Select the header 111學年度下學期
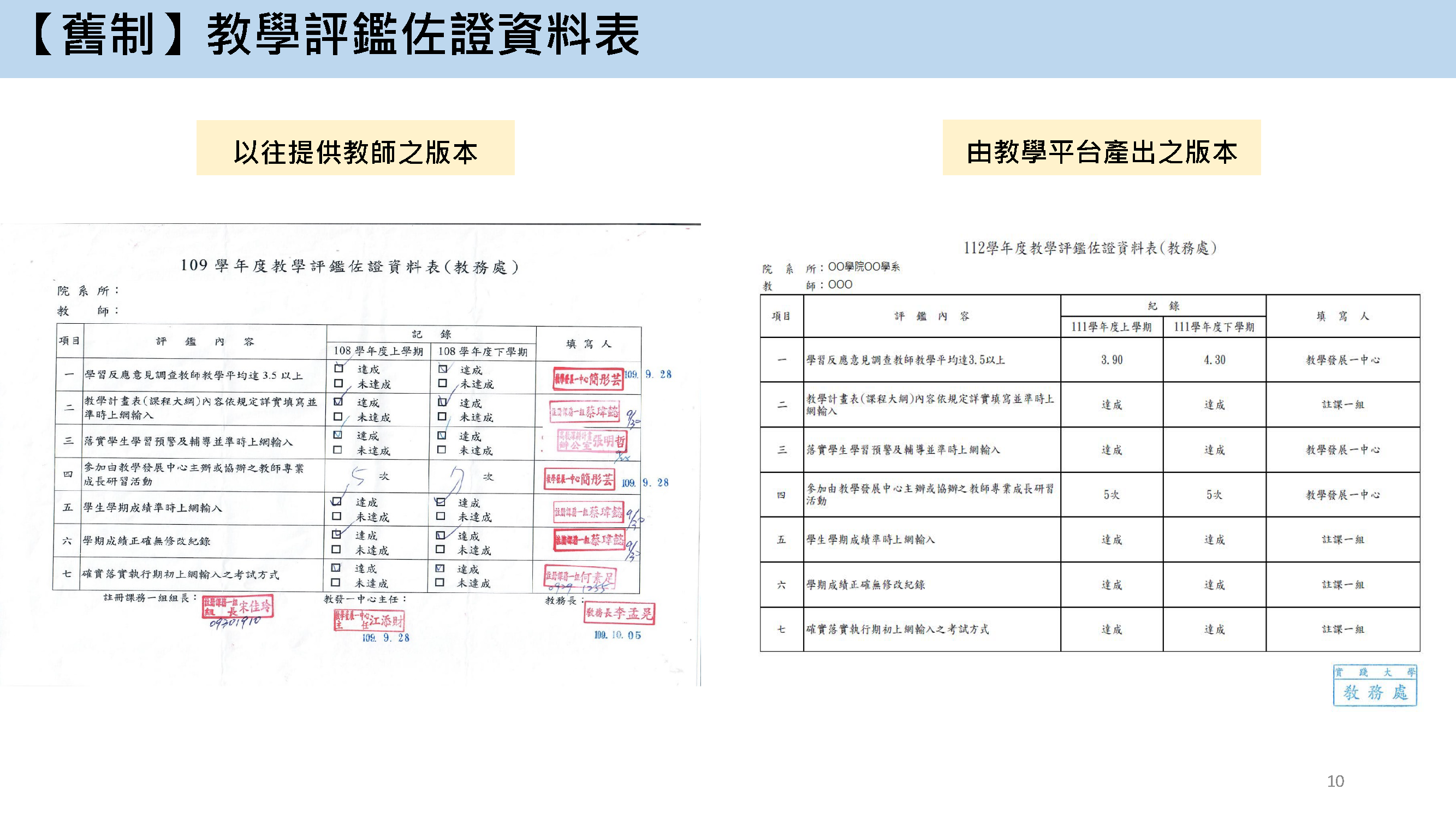 pyautogui.click(x=1214, y=327)
